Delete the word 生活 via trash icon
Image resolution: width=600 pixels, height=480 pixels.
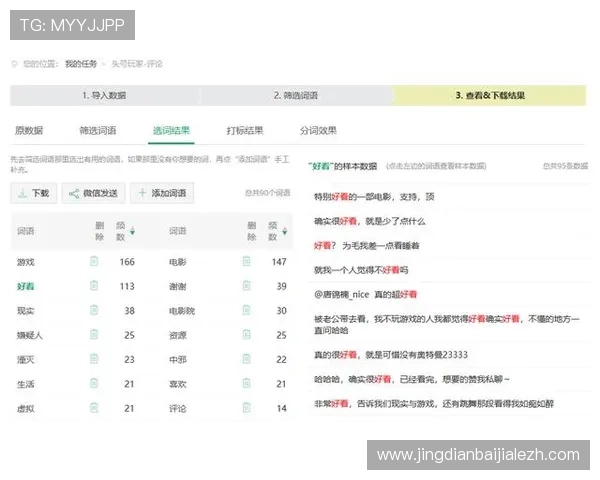pos(94,384)
